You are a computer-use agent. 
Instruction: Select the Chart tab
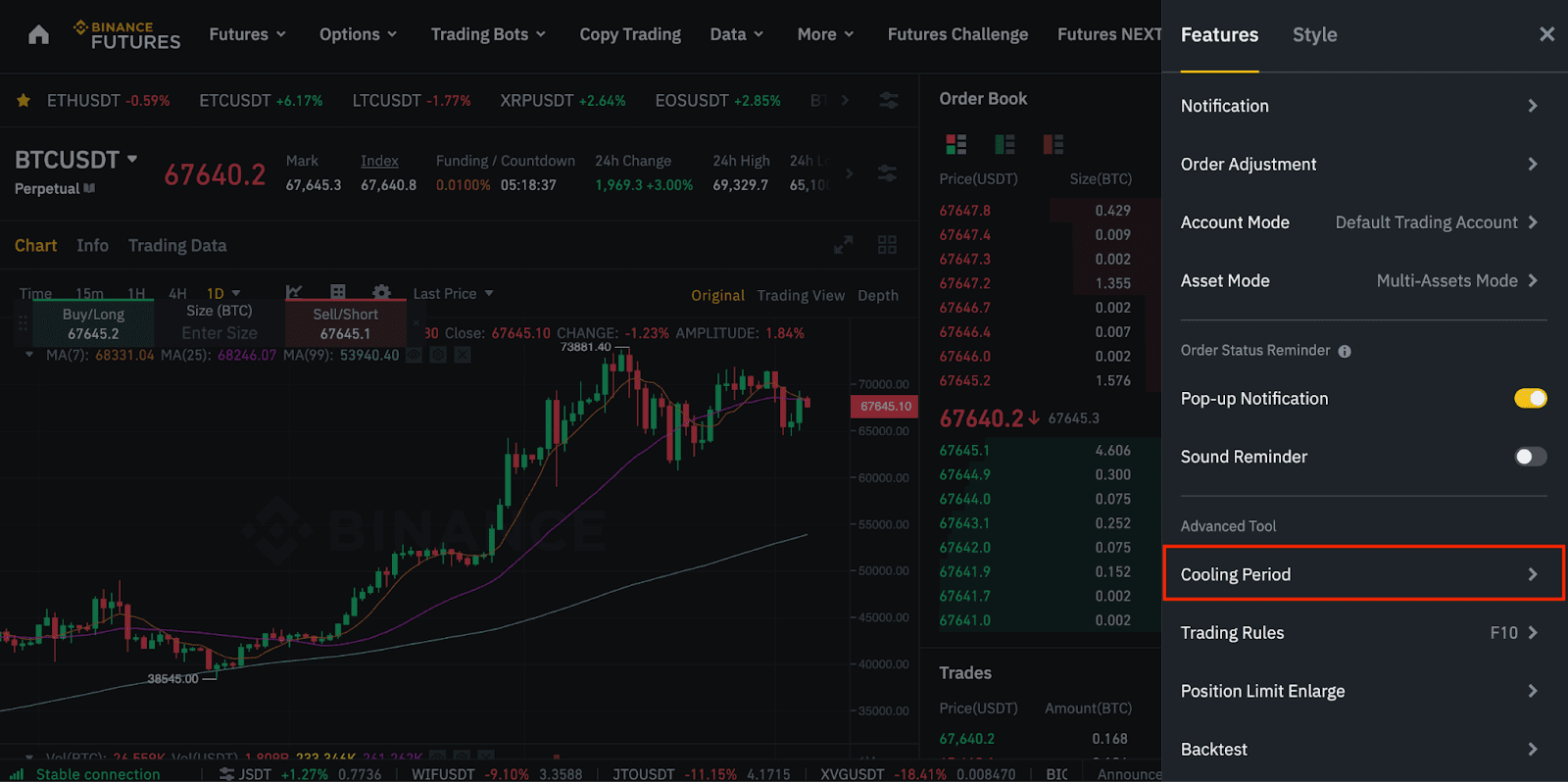pyautogui.click(x=35, y=245)
